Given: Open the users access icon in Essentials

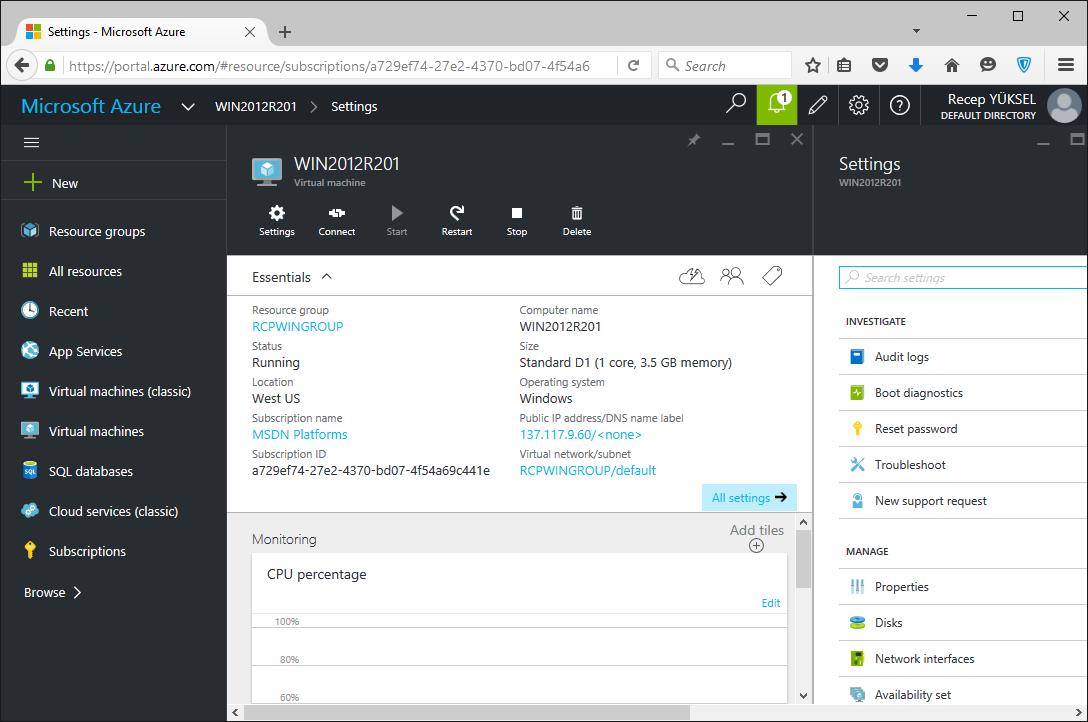Looking at the screenshot, I should coord(731,277).
